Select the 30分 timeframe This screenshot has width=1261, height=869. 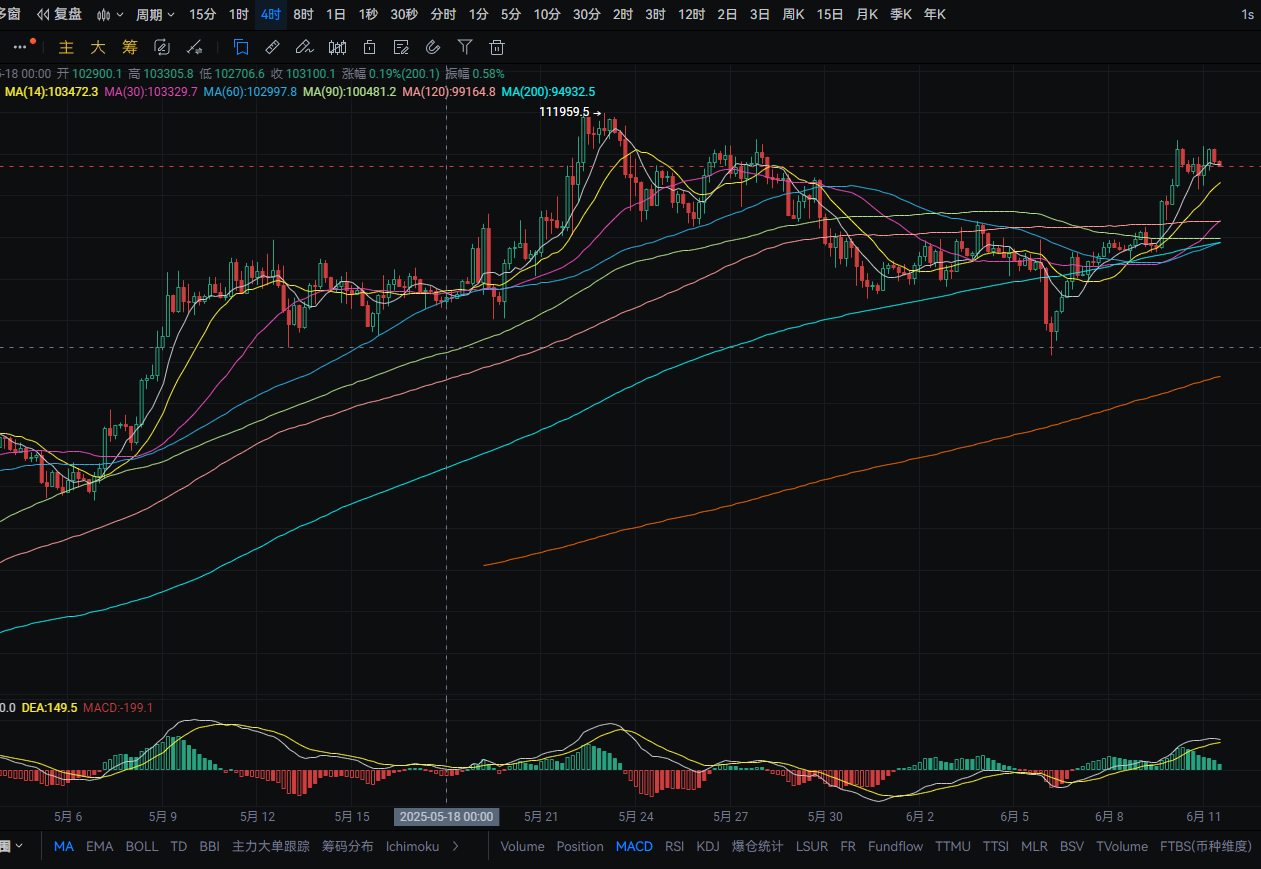click(x=587, y=14)
